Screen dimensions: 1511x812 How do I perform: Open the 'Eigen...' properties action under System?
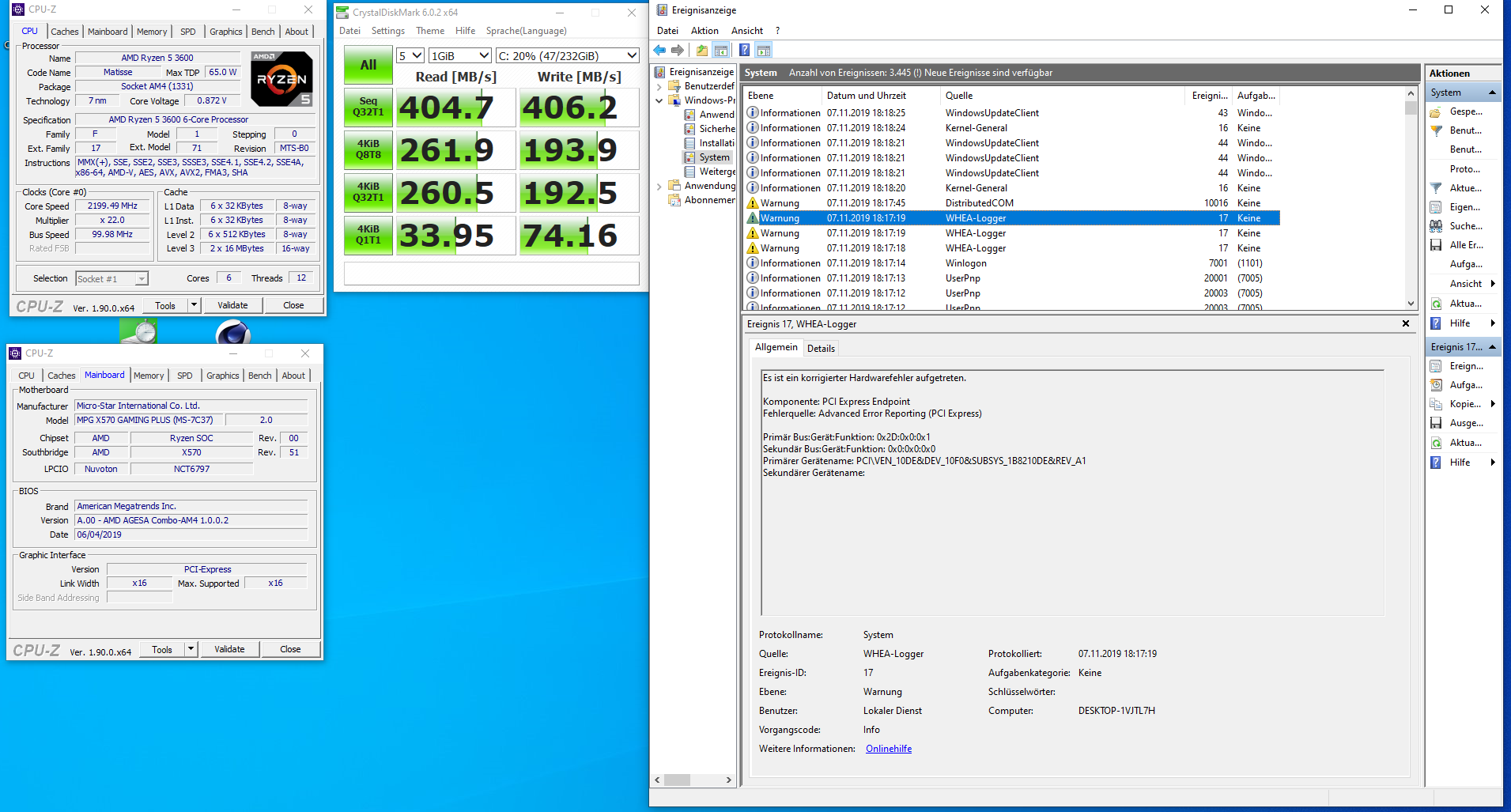tap(1465, 207)
